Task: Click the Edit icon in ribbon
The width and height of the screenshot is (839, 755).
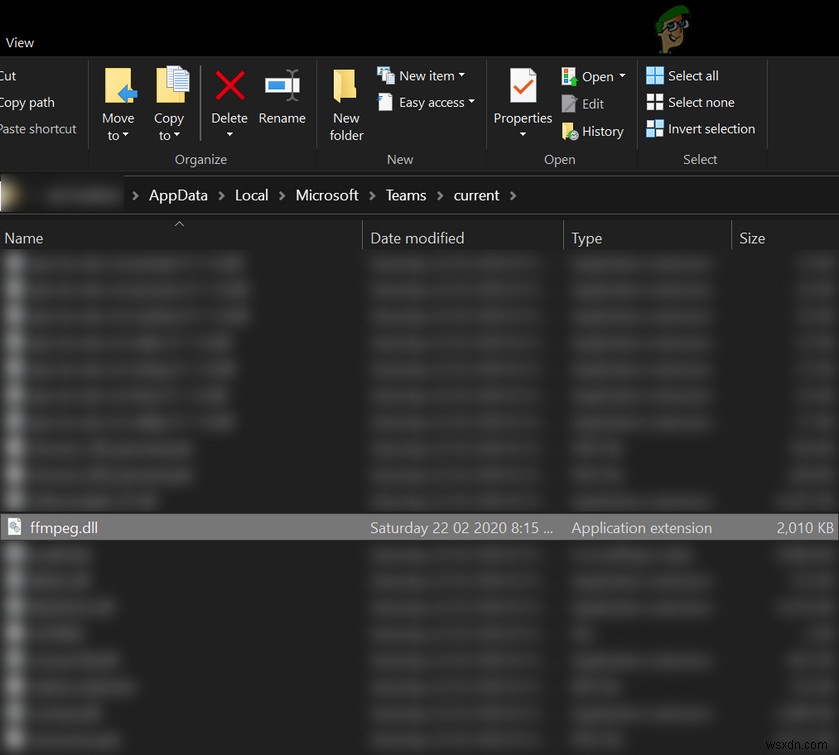Action: point(569,103)
